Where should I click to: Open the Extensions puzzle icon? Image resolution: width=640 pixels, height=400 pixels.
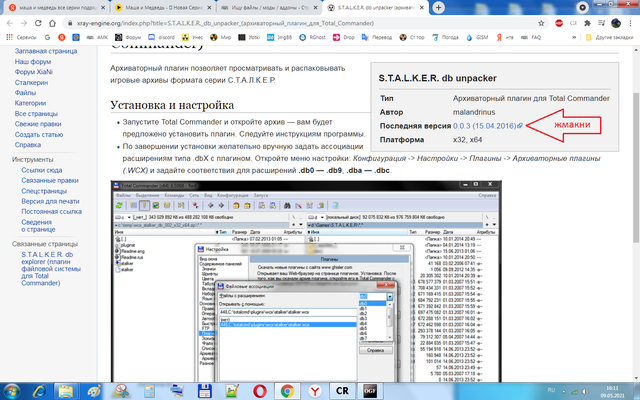pos(587,23)
